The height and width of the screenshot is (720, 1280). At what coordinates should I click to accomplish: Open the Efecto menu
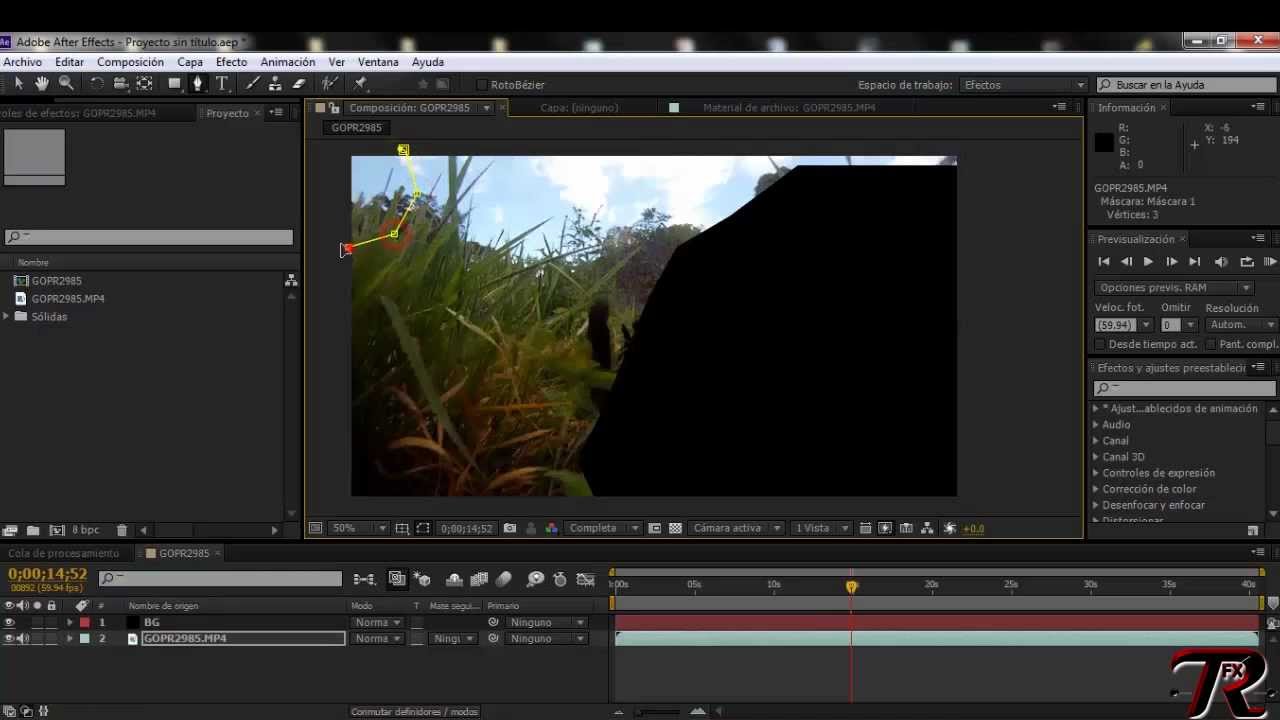point(231,62)
